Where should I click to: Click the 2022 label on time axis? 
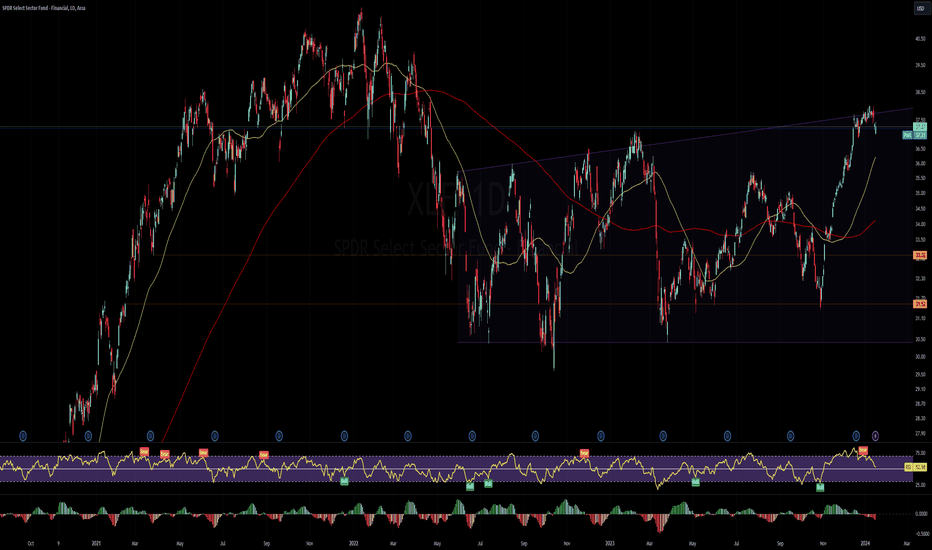click(354, 543)
